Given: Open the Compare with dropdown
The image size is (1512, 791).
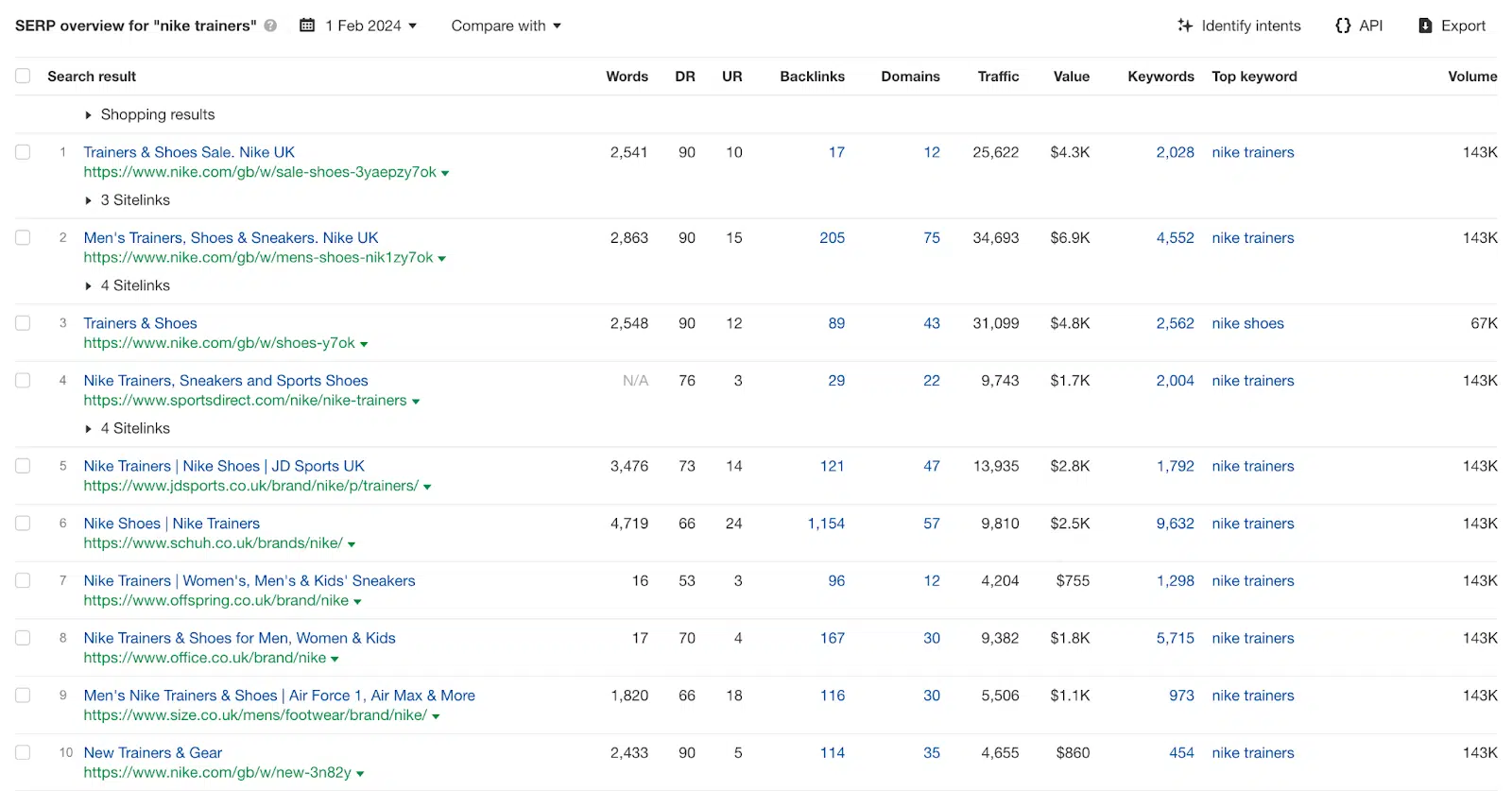Looking at the screenshot, I should pos(506,26).
